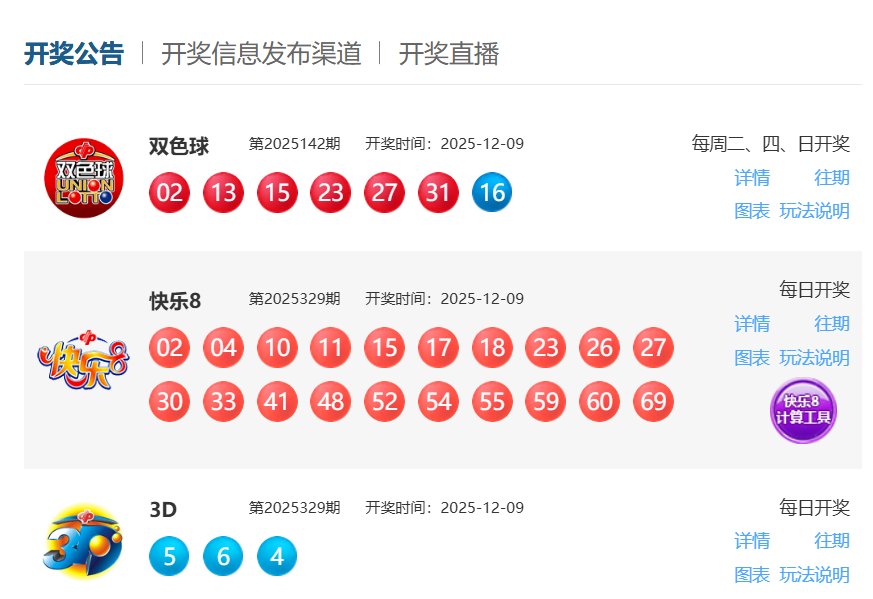Click the 快乐8 ball numbered 69
The width and height of the screenshot is (873, 599).
(x=653, y=401)
